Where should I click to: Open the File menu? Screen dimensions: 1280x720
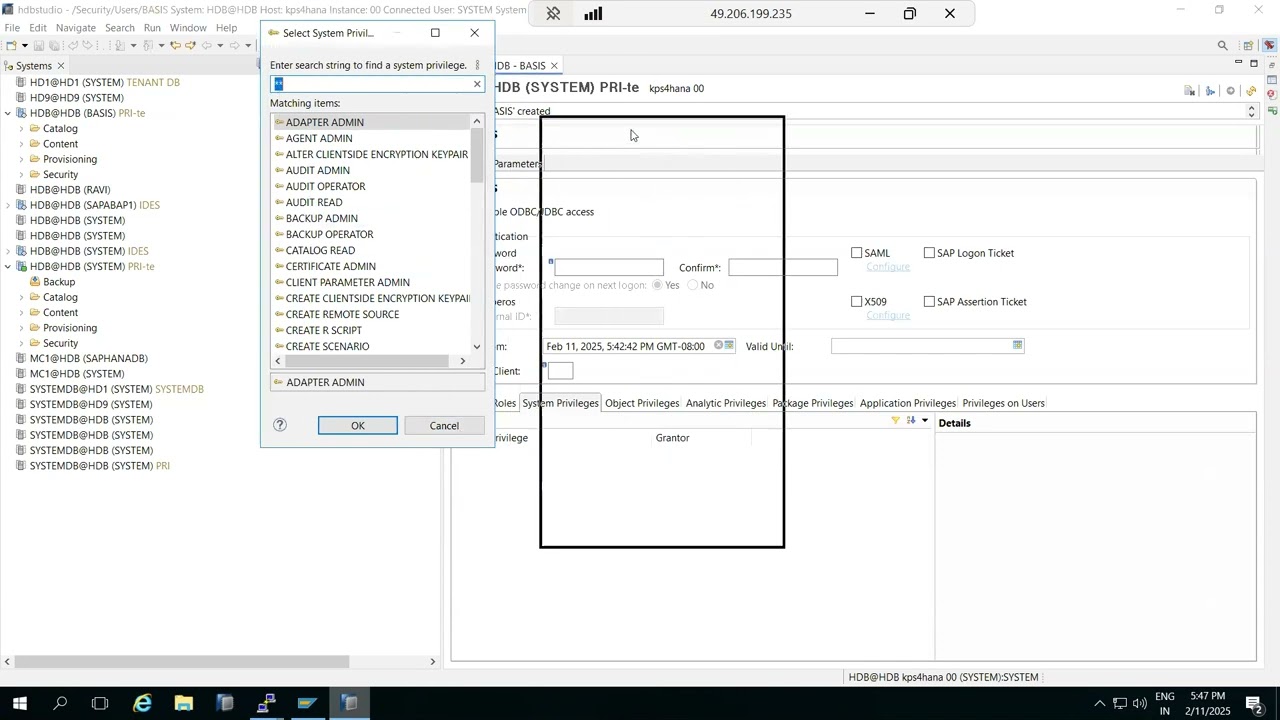click(12, 28)
